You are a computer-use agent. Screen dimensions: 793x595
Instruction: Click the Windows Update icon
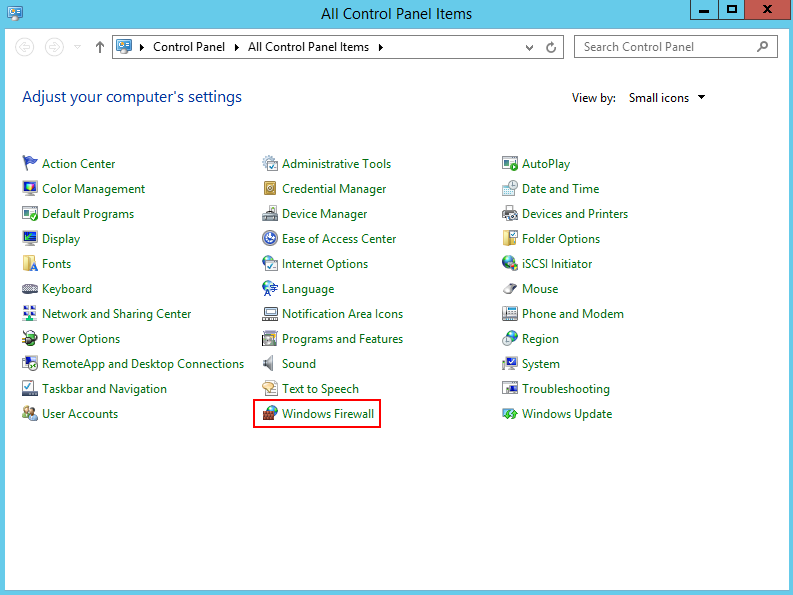click(x=510, y=413)
